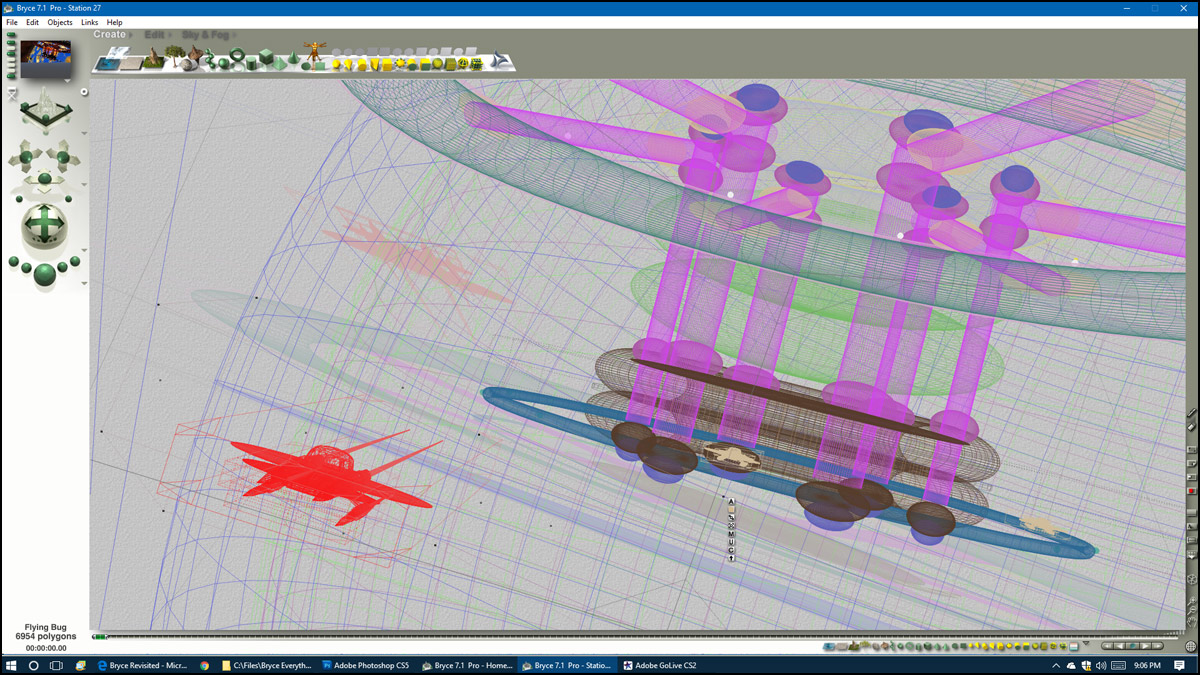The image size is (1200, 675).
Task: Click the trackball camera control
Action: [44, 224]
